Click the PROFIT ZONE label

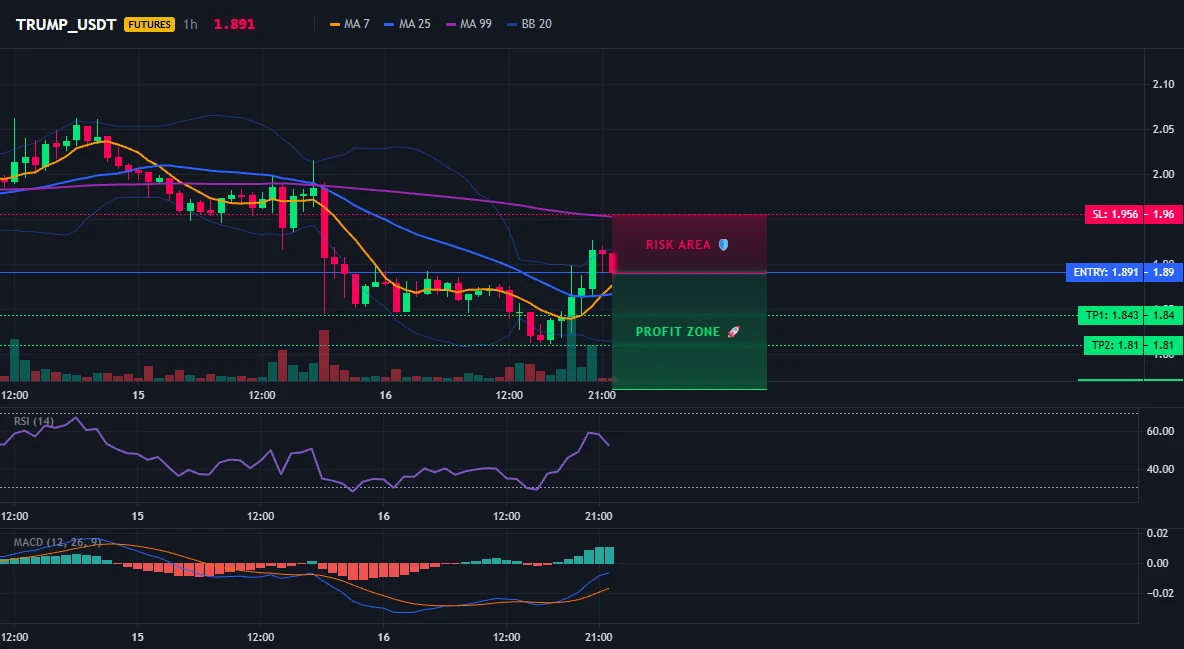(678, 332)
